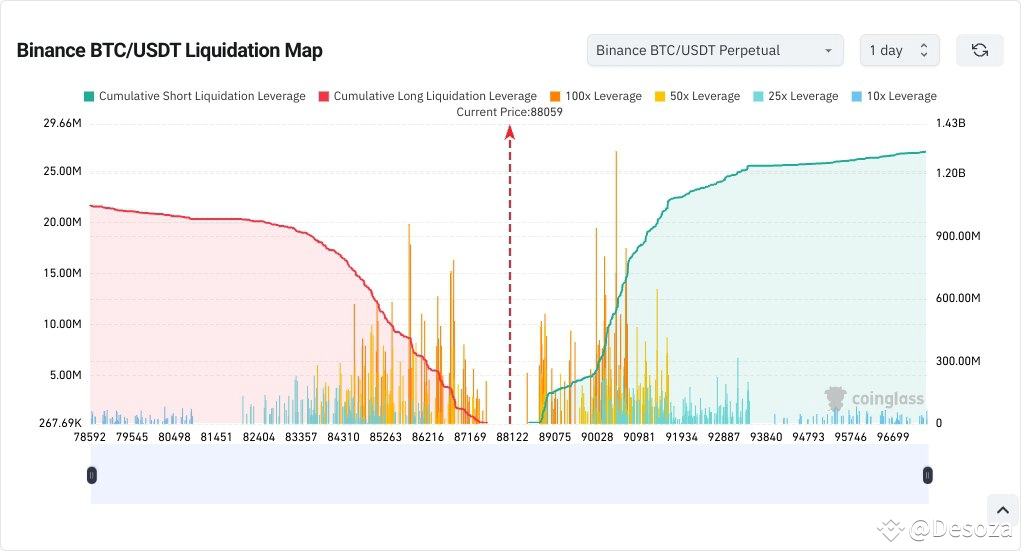Image resolution: width=1021 pixels, height=551 pixels.
Task: Click the 92887 price axis label
Action: coord(723,437)
